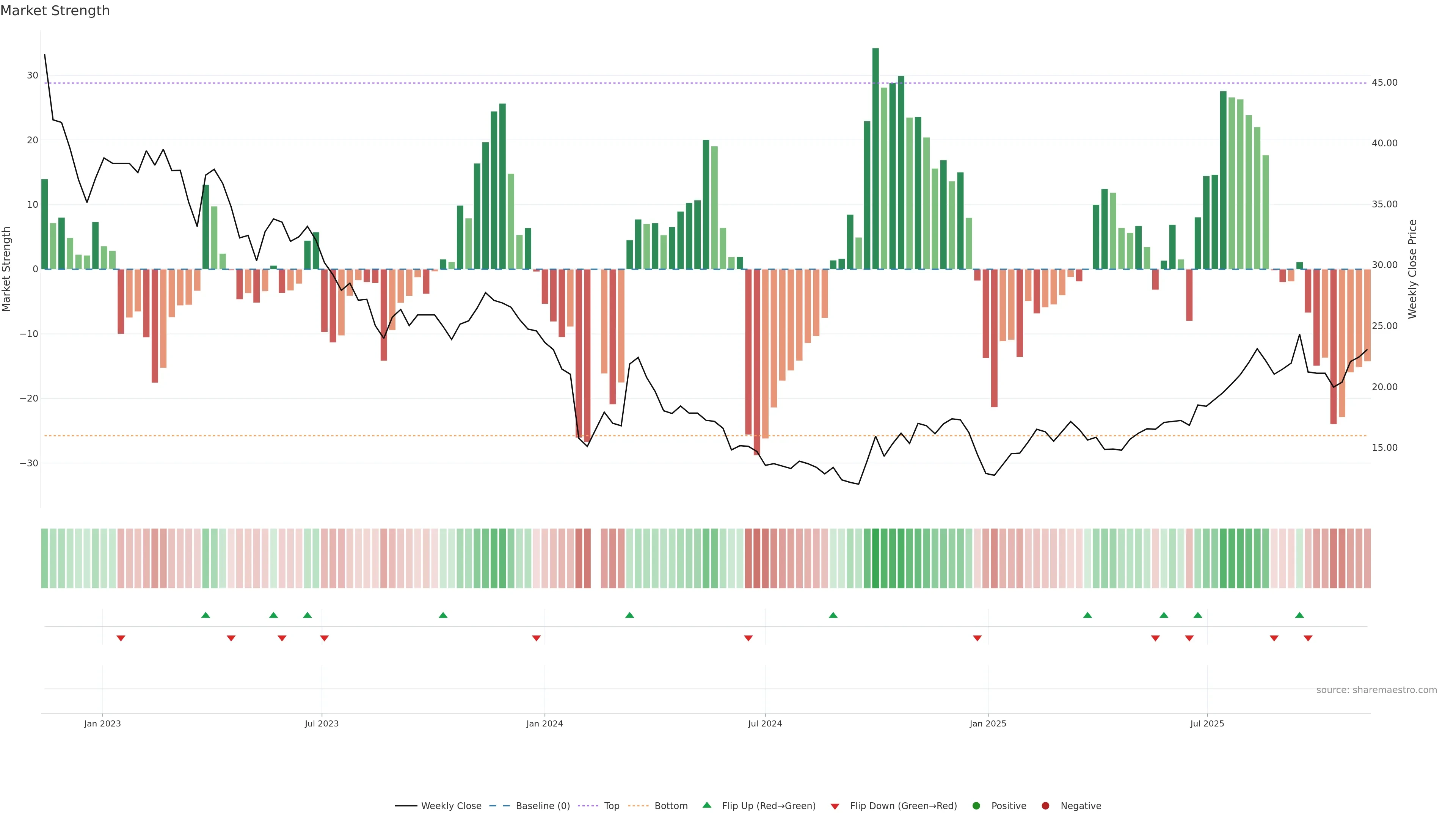Click the Jan 2025 x-axis label
Screen dimensions: 1456x819
(x=987, y=723)
